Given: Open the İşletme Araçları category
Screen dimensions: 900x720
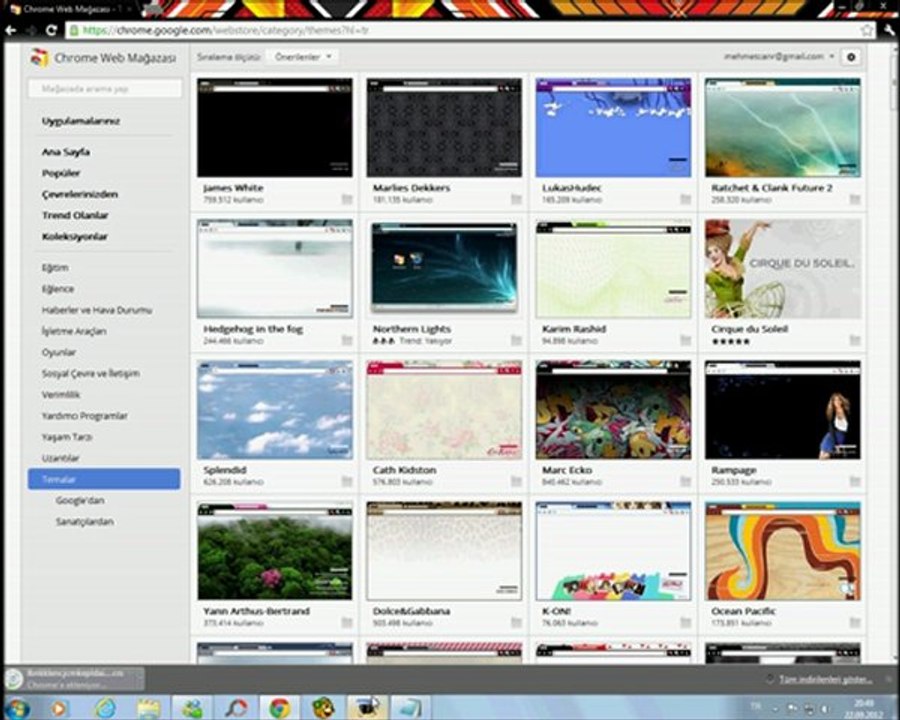Looking at the screenshot, I should 73,331.
